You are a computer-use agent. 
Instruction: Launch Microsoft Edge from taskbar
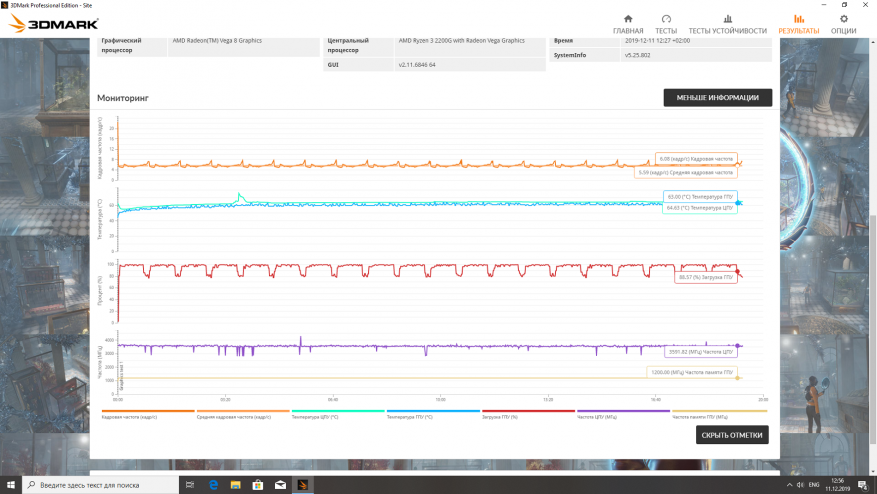[x=213, y=485]
